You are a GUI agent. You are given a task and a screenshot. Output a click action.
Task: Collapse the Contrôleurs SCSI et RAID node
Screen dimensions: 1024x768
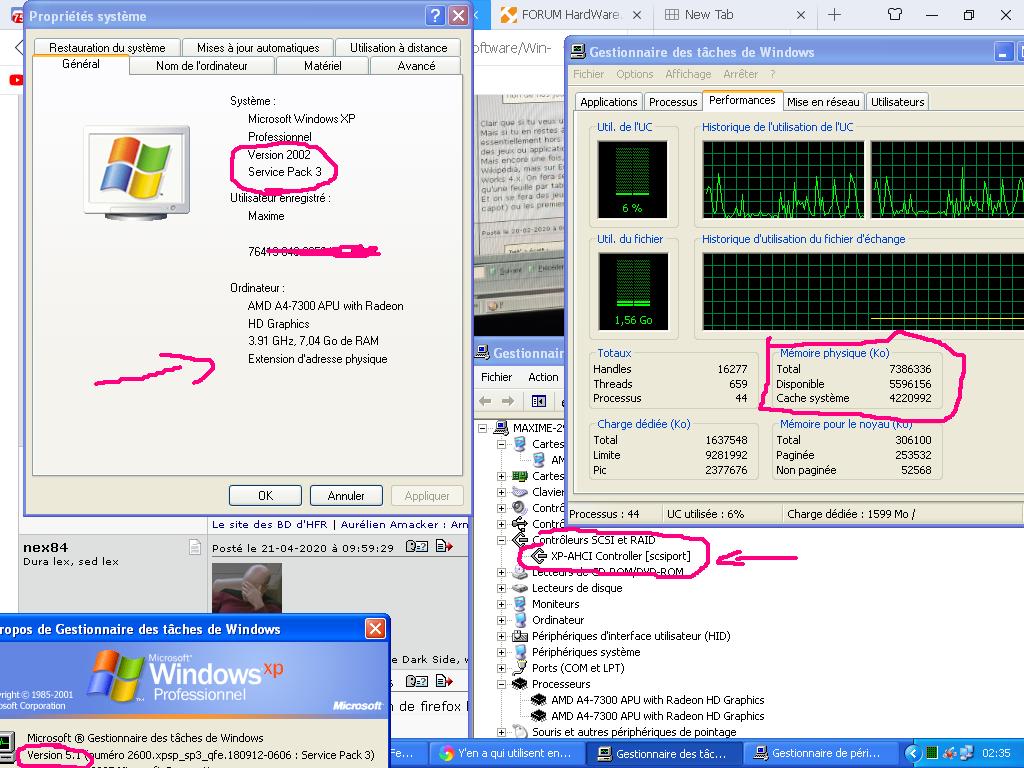coord(502,540)
